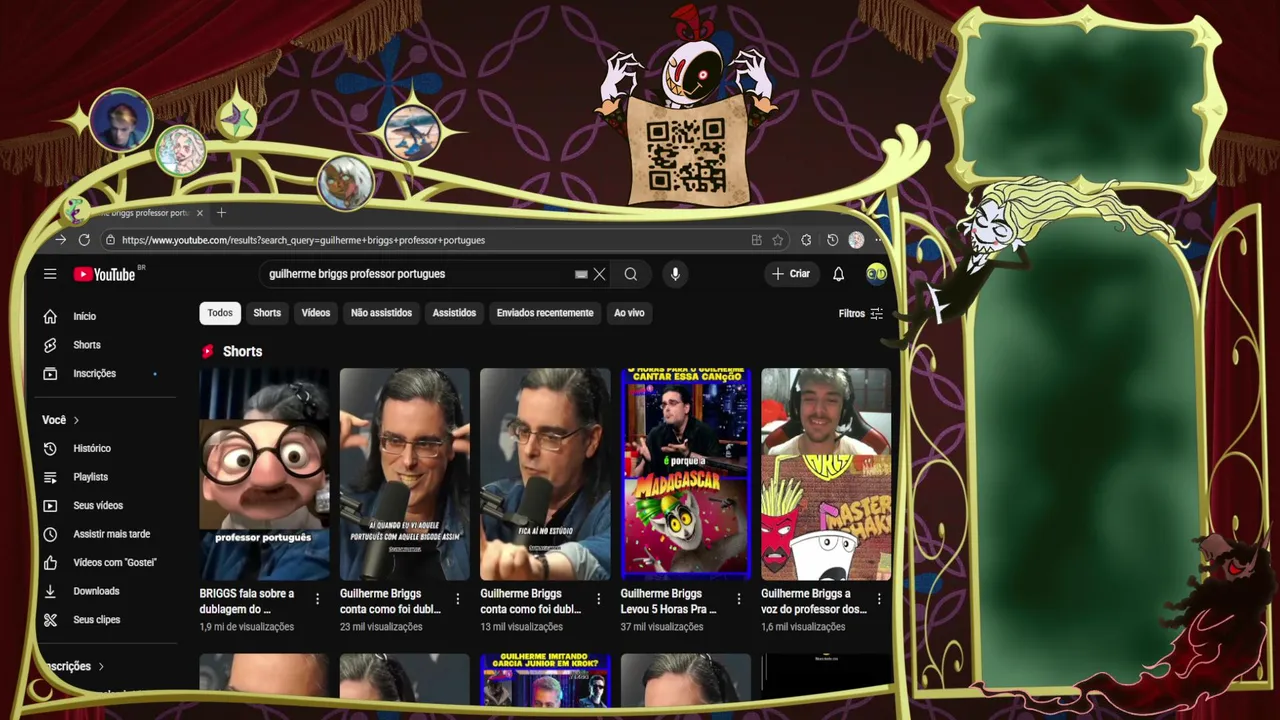Viewport: 1280px width, 720px height.
Task: Select the Enviados recentemente filter chip
Action: pos(545,313)
